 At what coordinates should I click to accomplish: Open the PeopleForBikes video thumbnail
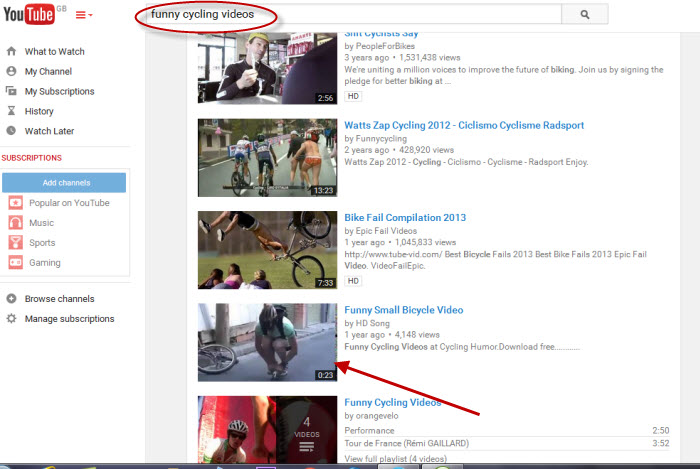tap(267, 68)
